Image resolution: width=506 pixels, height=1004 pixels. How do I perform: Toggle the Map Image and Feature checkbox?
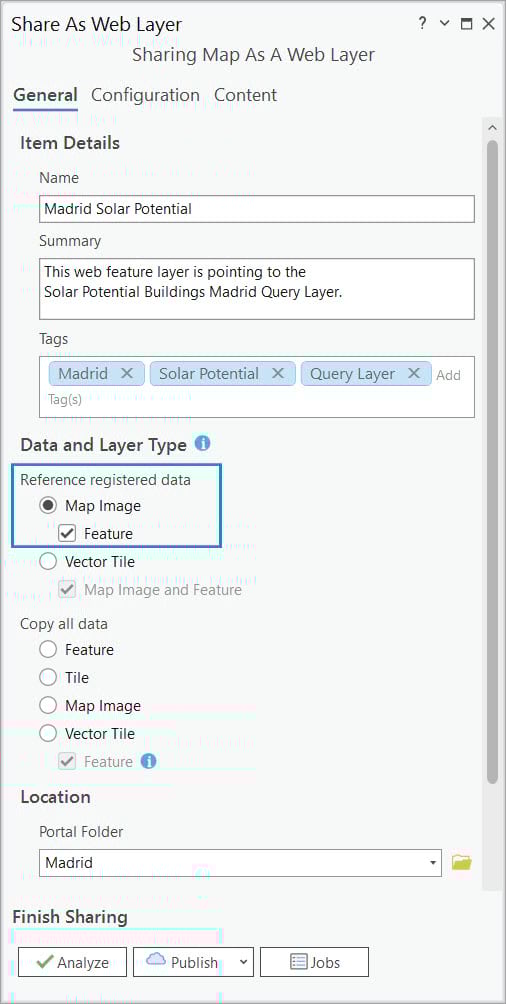click(67, 590)
